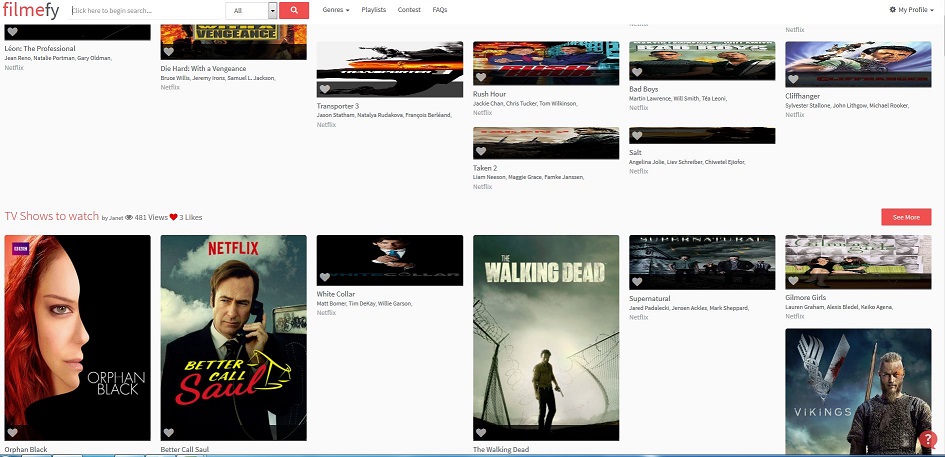The image size is (945, 457).
Task: Open the White Collar title link
Action: click(x=336, y=294)
